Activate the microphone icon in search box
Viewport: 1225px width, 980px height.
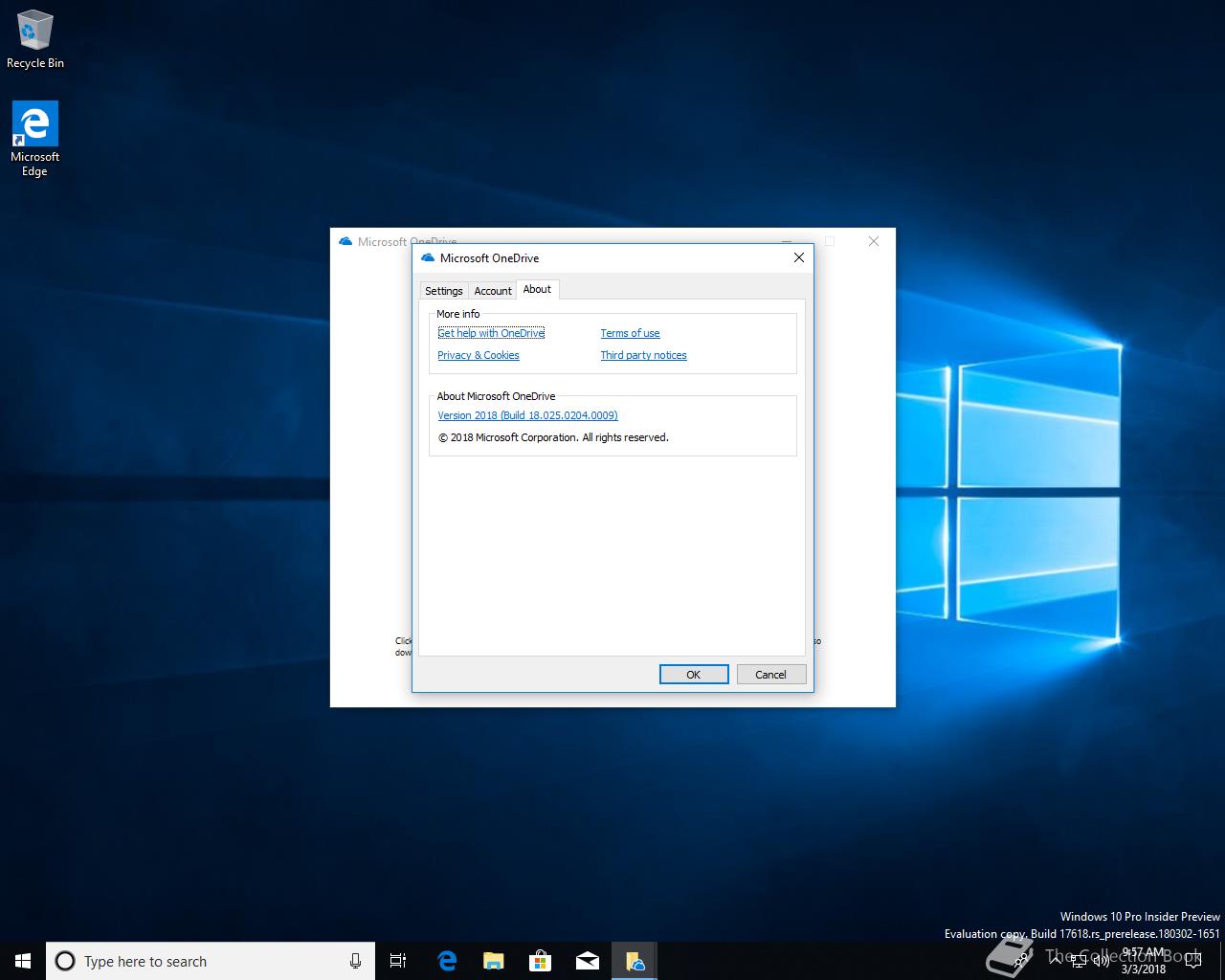pyautogui.click(x=355, y=961)
